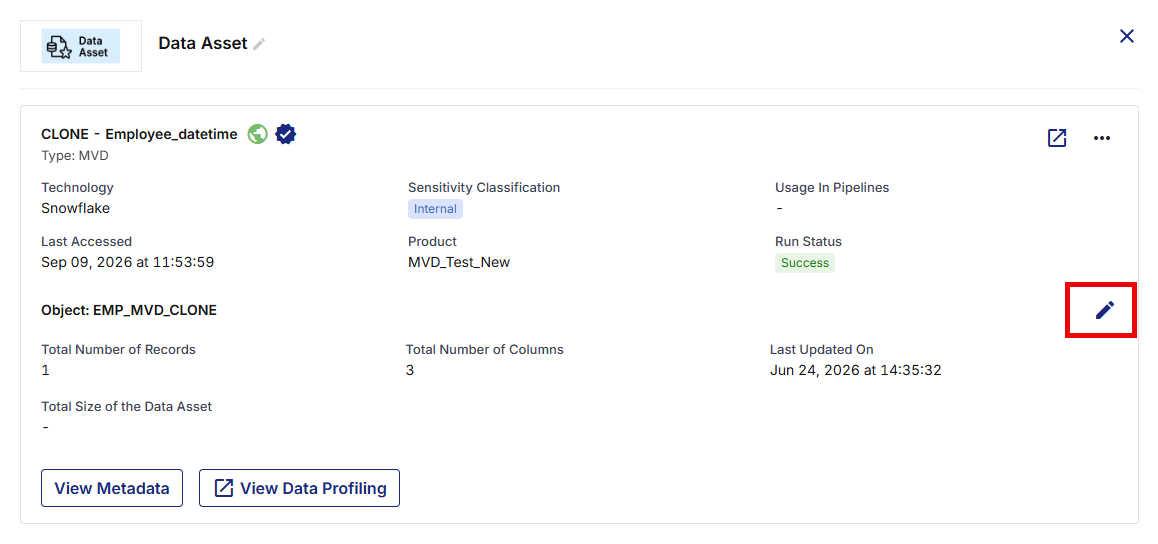1158x544 pixels.
Task: Click the green globe icon beside Employee_datetime
Action: point(258,134)
